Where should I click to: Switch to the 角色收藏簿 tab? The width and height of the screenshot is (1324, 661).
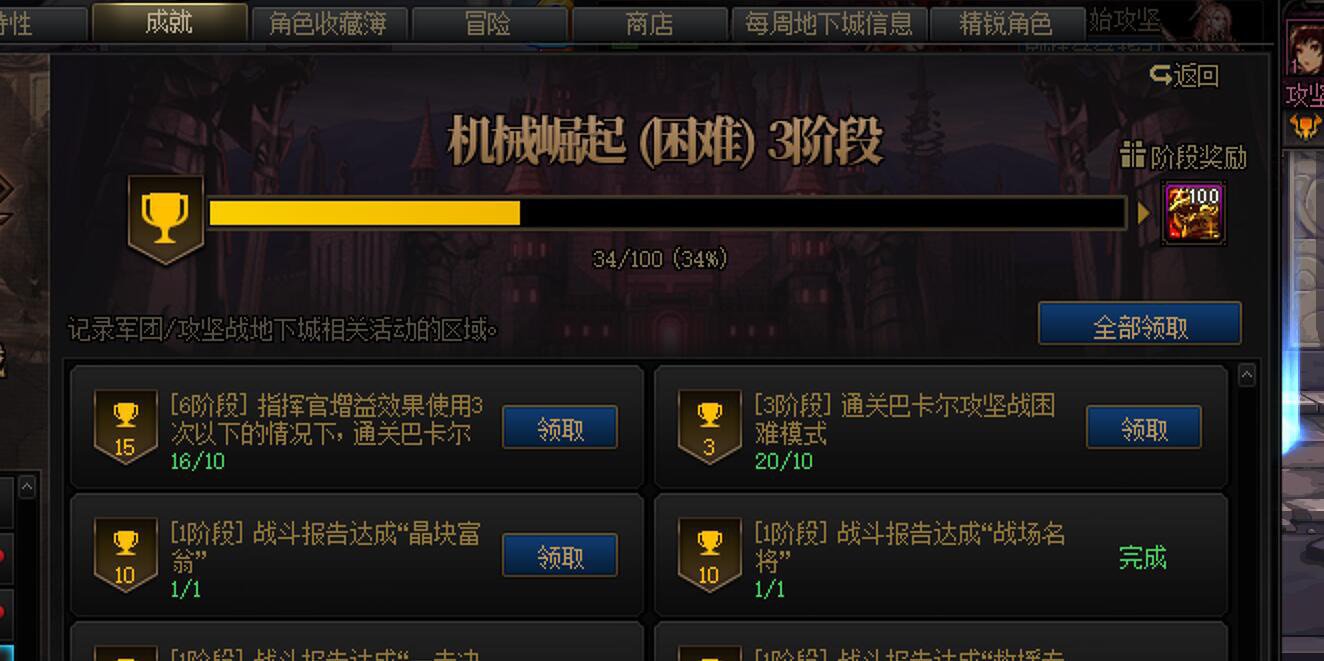tap(328, 23)
